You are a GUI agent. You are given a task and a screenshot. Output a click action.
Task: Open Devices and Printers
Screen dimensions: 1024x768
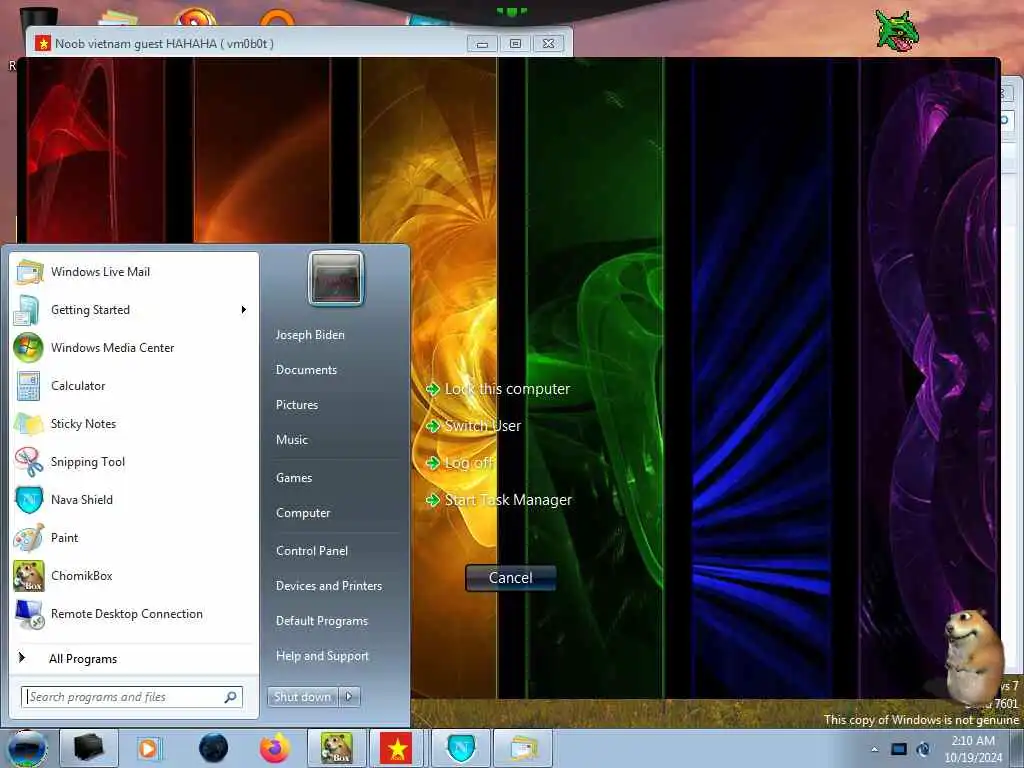pos(328,586)
